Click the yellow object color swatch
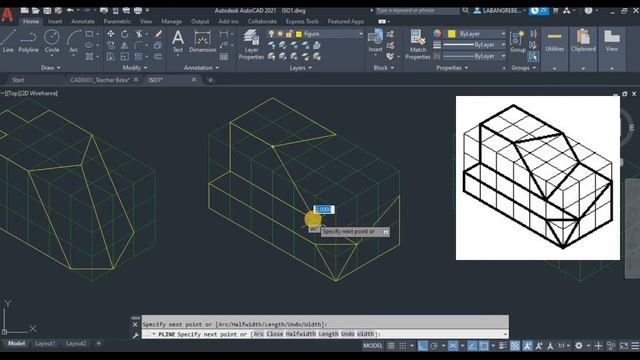Image resolution: width=640 pixels, height=360 pixels. 451,34
